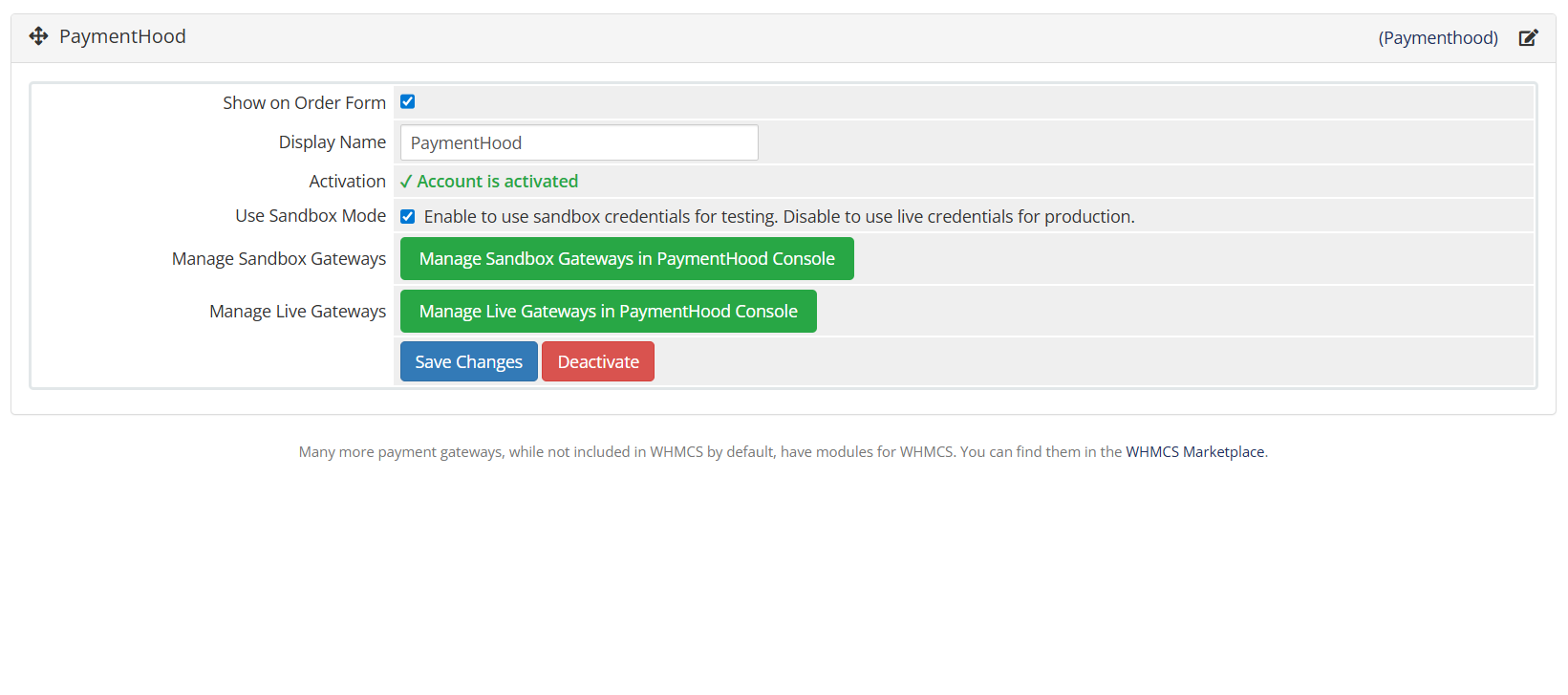Click the "Account is activated" status text
This screenshot has width=1568, height=695.
pos(497,182)
